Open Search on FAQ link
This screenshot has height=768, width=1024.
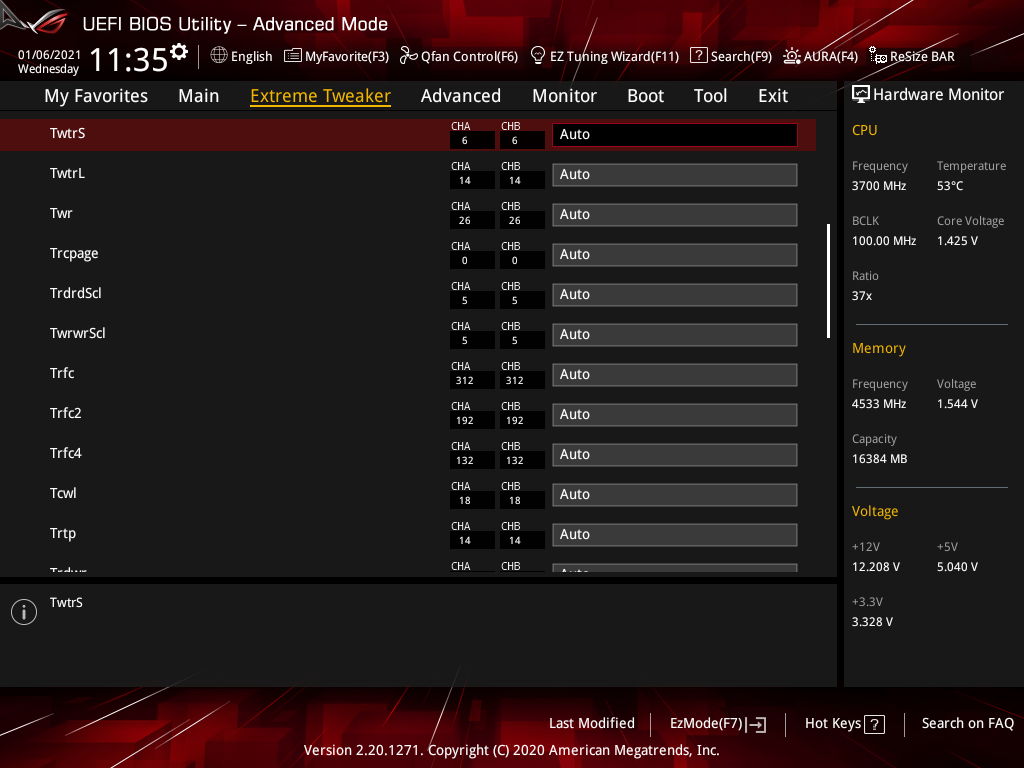[x=967, y=724]
